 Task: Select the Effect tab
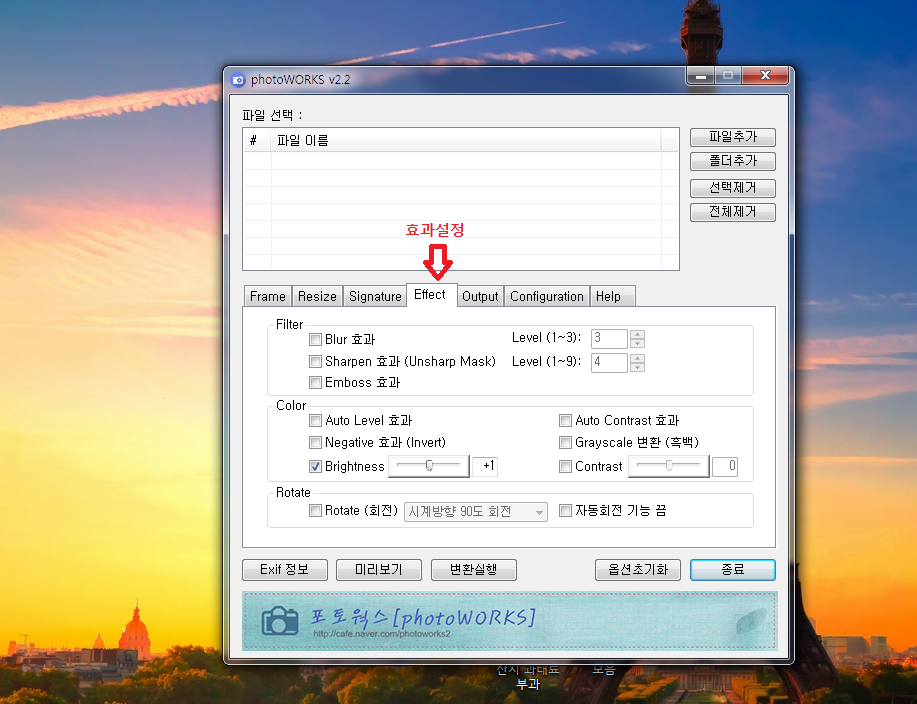coord(430,295)
